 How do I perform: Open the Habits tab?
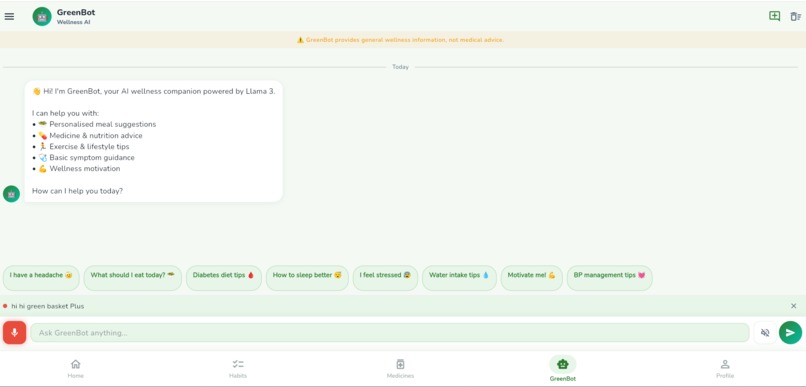[x=238, y=368]
